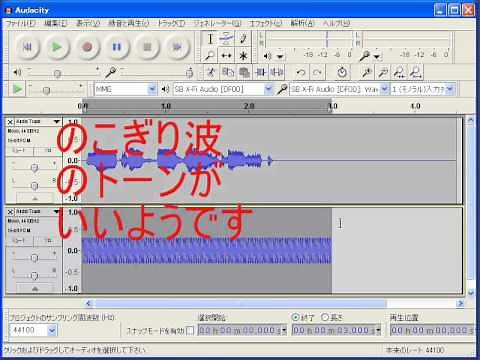Open the second track's Audio Track name menu
This screenshot has width=480, height=360.
click(x=38, y=212)
